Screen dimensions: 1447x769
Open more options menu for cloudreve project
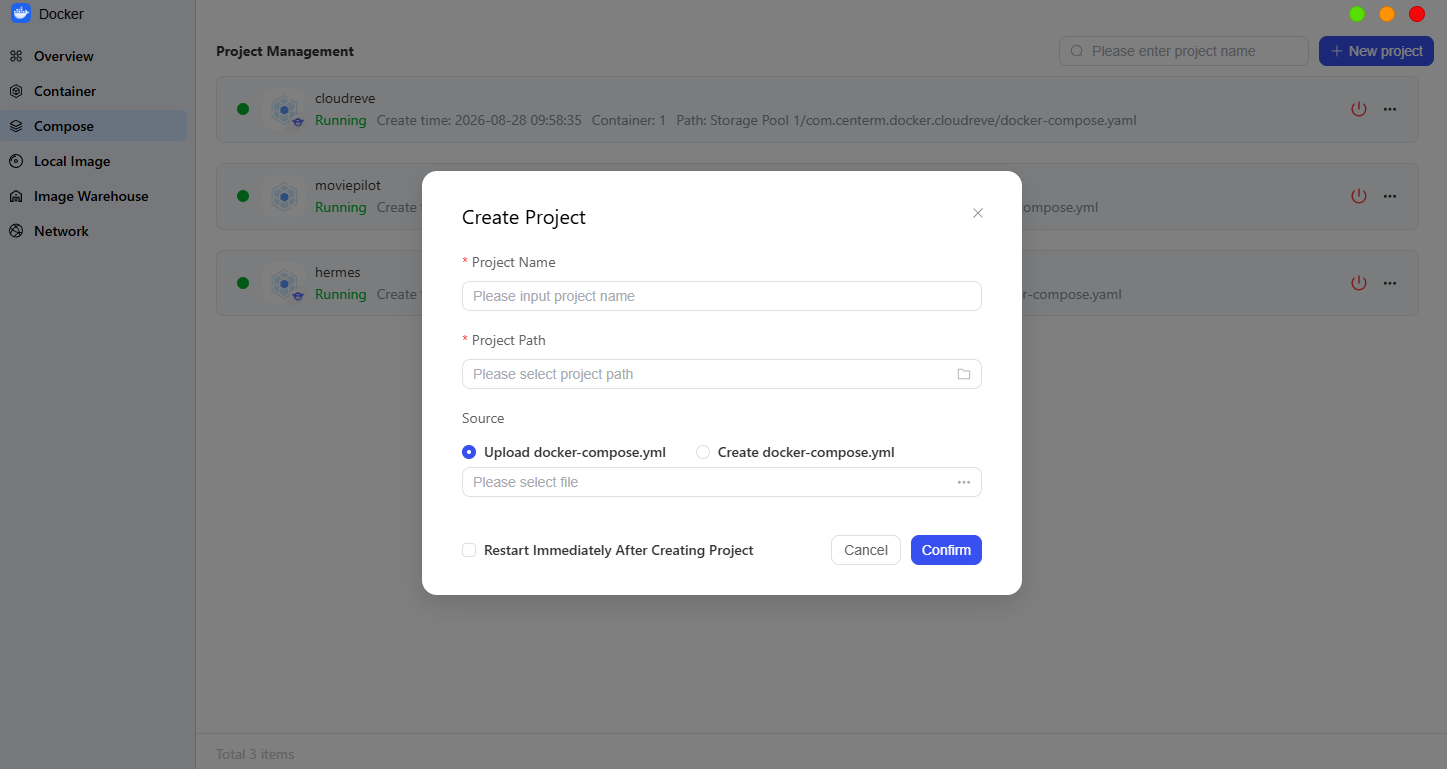(x=1390, y=109)
